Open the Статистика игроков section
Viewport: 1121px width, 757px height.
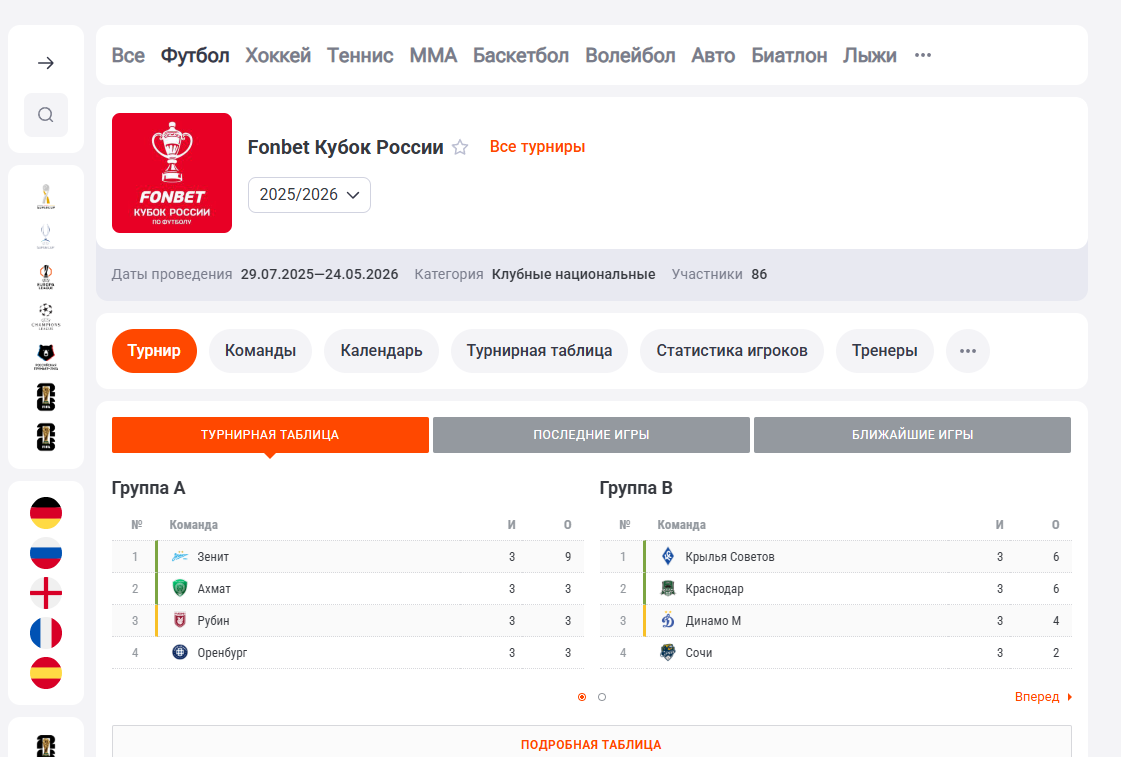(732, 351)
